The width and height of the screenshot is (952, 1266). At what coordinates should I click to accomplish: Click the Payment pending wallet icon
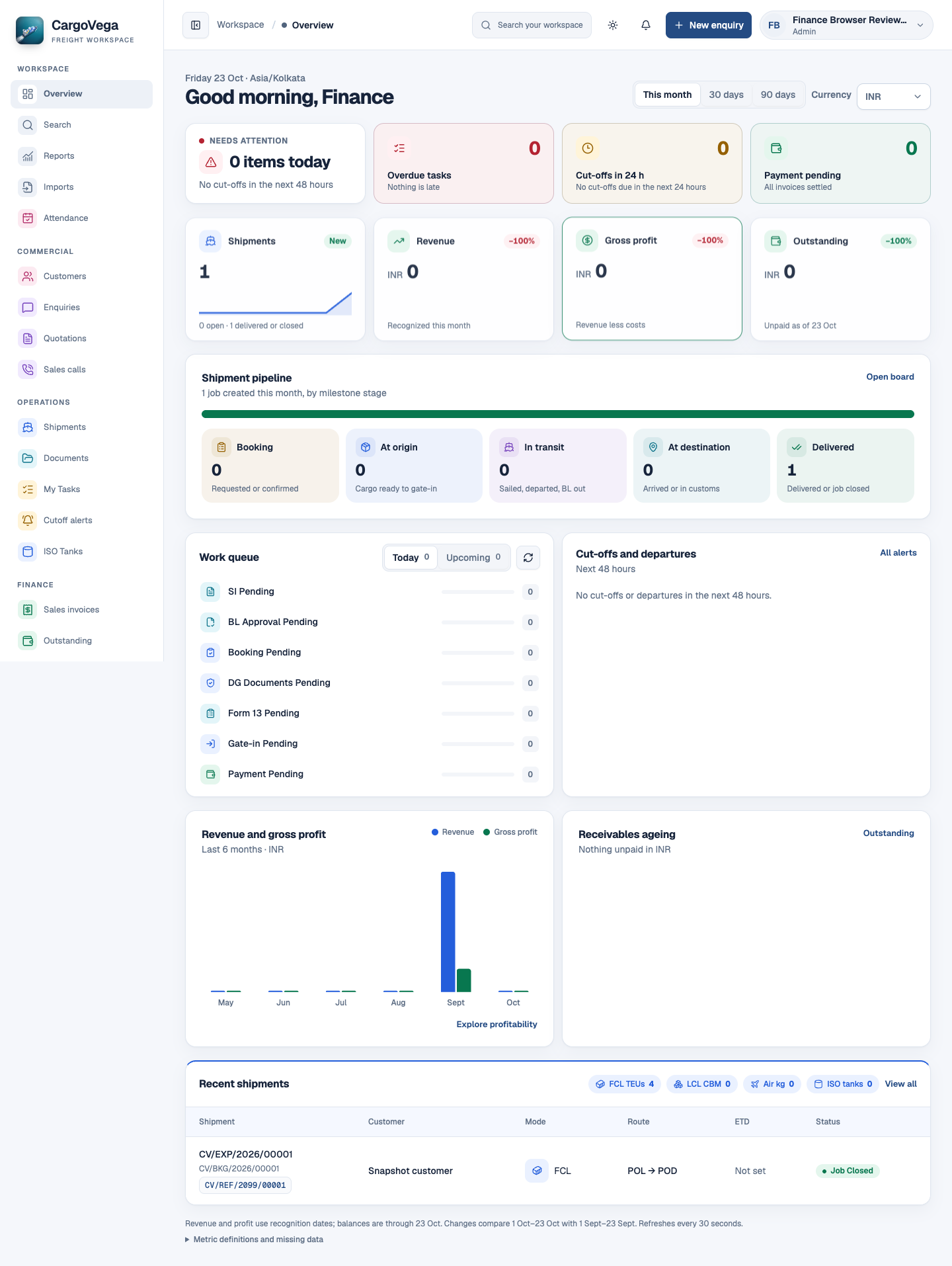[776, 148]
